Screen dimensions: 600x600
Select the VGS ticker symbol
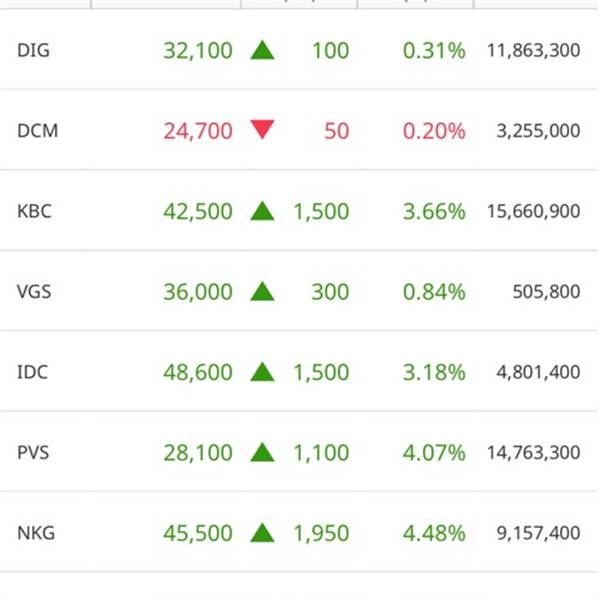pos(34,292)
